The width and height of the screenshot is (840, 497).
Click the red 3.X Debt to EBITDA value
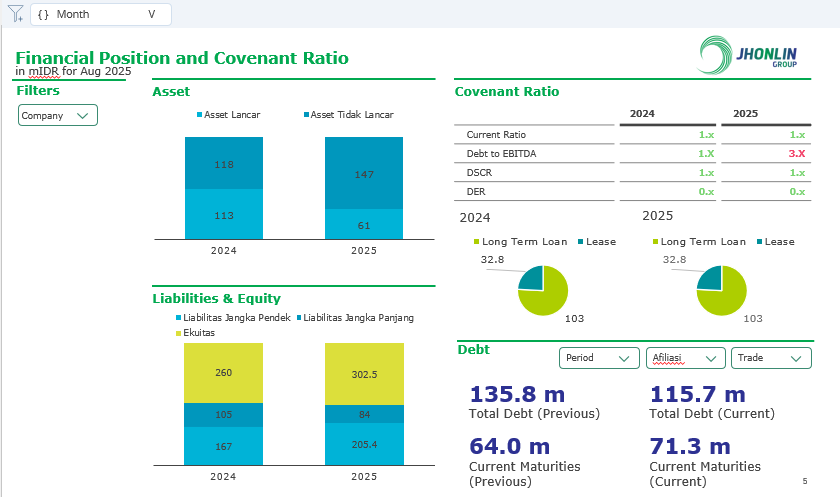tap(797, 154)
